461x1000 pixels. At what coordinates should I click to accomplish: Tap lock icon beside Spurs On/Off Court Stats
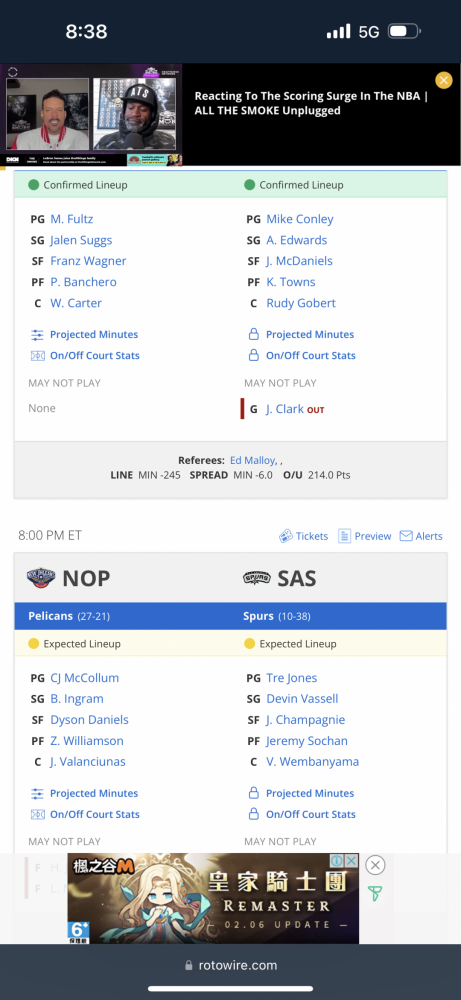coord(253,814)
